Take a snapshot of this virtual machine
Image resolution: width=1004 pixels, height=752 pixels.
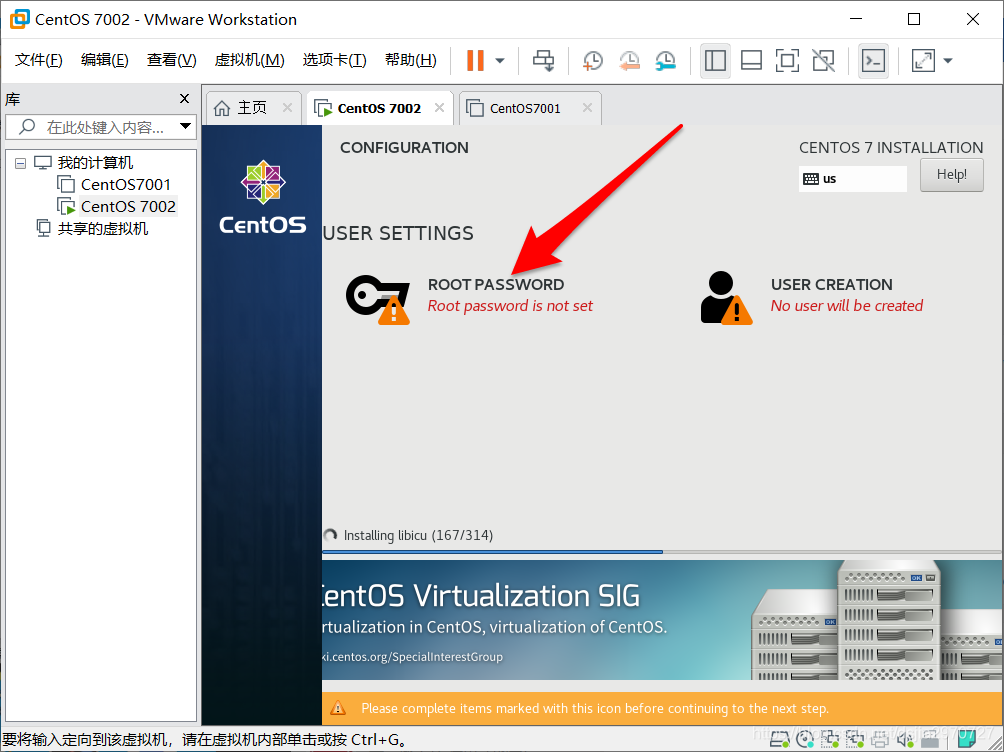593,61
